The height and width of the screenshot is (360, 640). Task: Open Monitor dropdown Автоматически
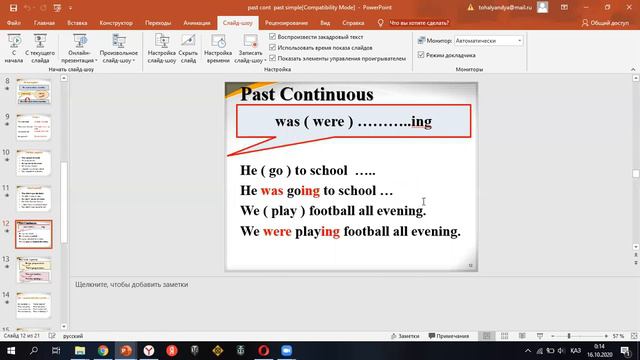pos(489,41)
